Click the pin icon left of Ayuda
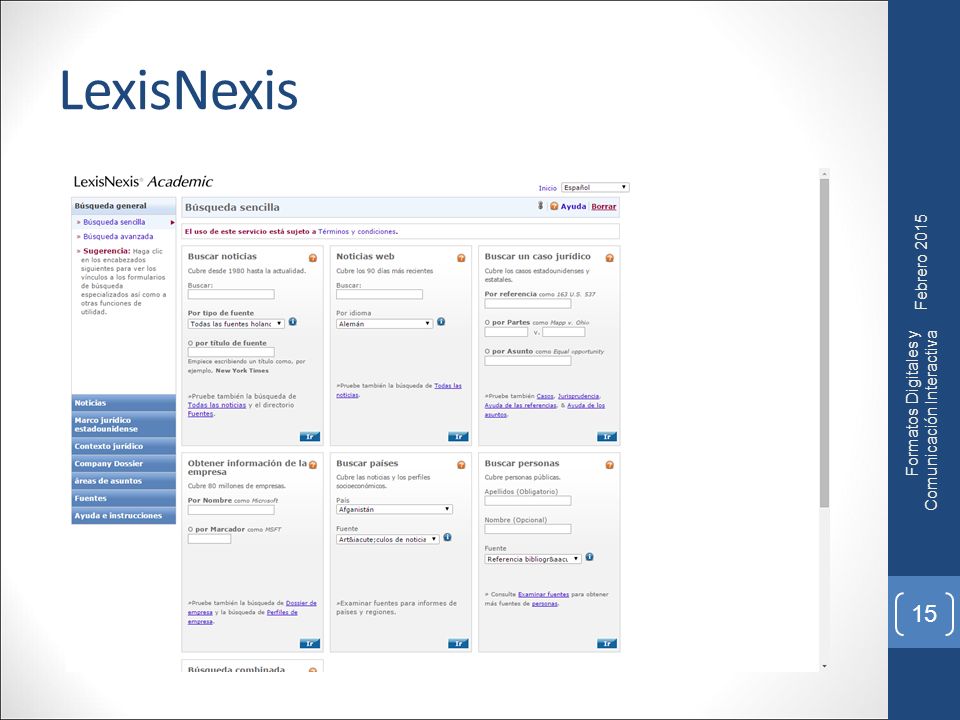The height and width of the screenshot is (720, 960). [x=541, y=206]
